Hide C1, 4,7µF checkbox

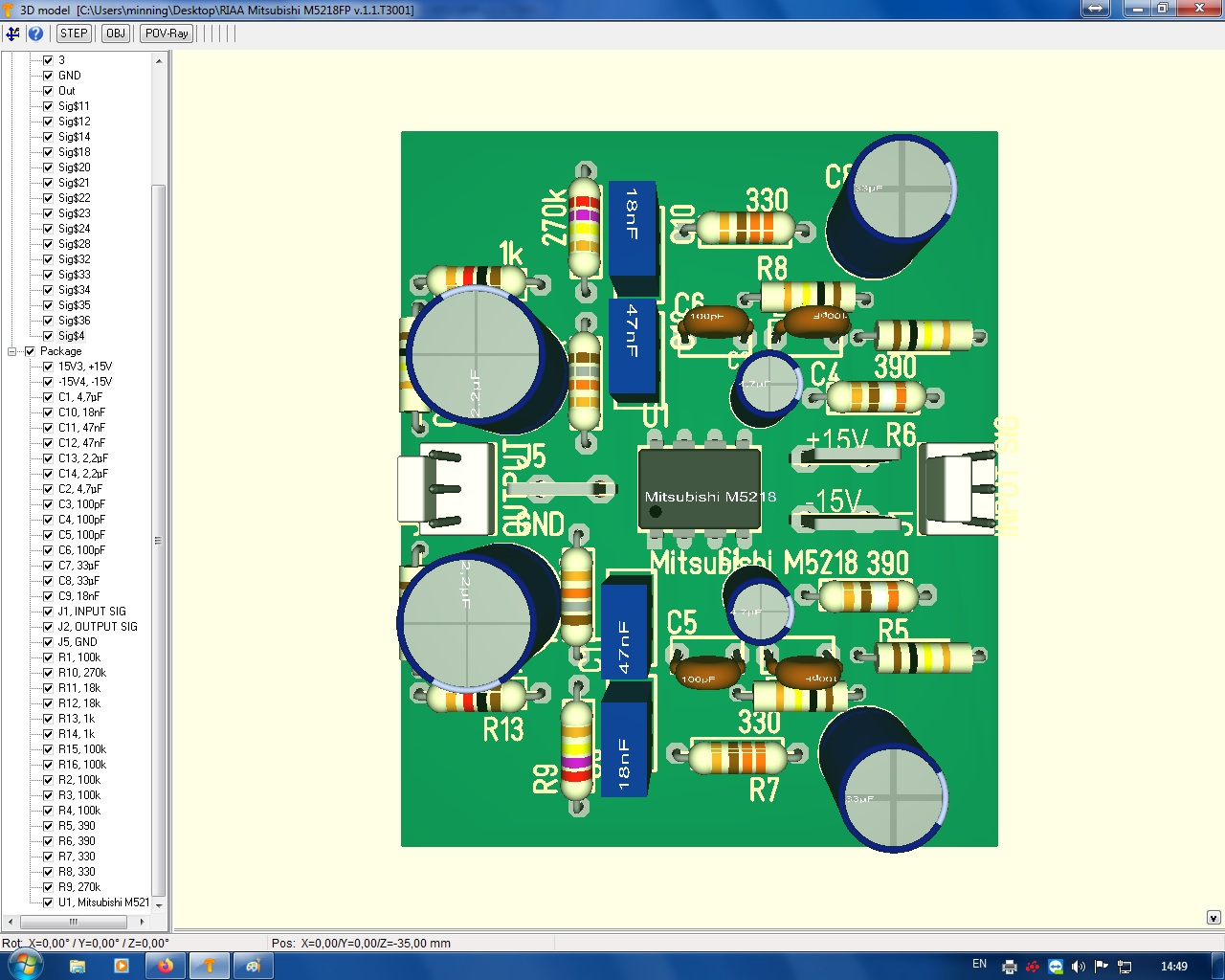coord(48,397)
